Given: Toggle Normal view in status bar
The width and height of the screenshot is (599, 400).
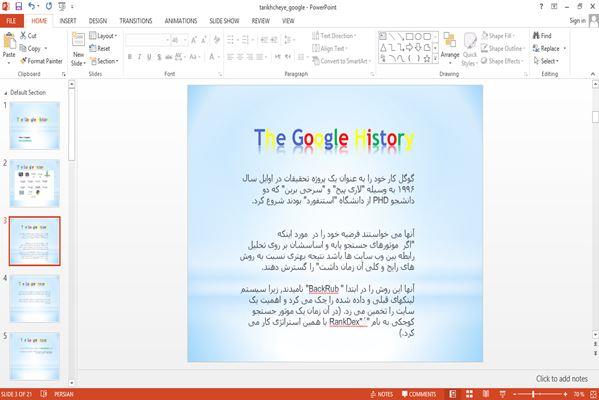Looking at the screenshot, I should (453, 394).
